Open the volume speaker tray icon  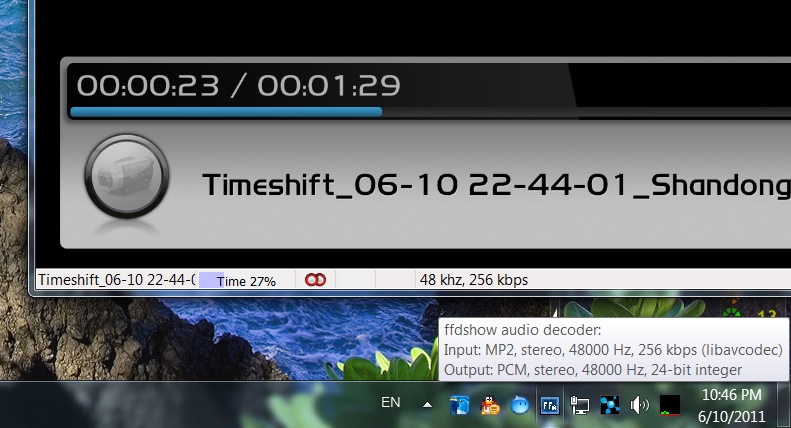pos(640,405)
